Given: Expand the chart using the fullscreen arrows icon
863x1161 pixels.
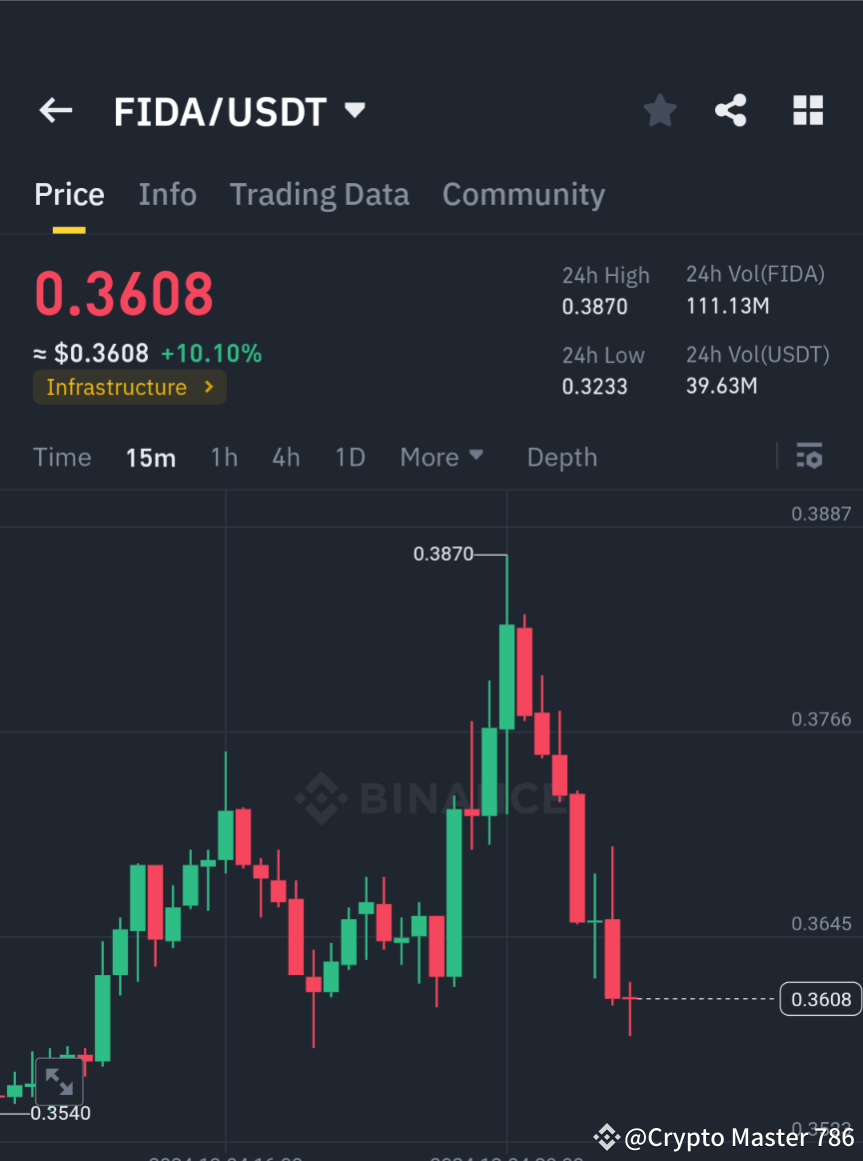Looking at the screenshot, I should coord(60,1081).
